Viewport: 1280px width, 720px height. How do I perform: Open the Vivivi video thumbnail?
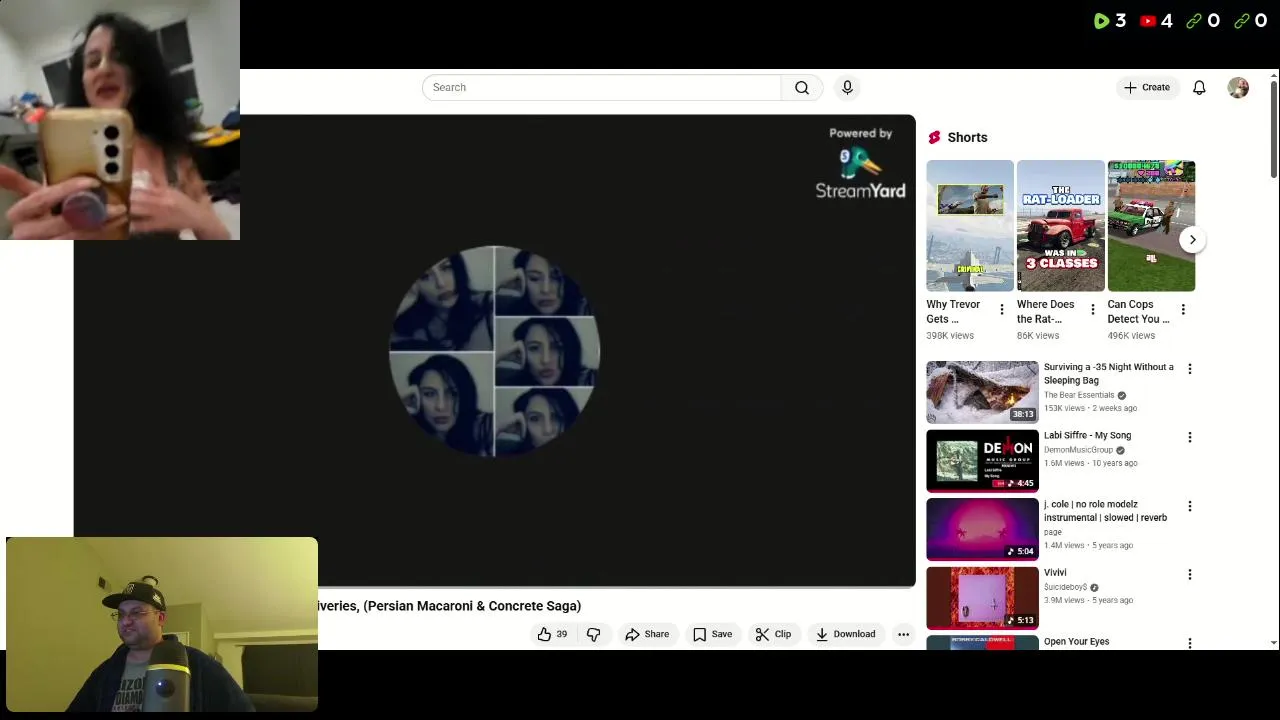(982, 598)
